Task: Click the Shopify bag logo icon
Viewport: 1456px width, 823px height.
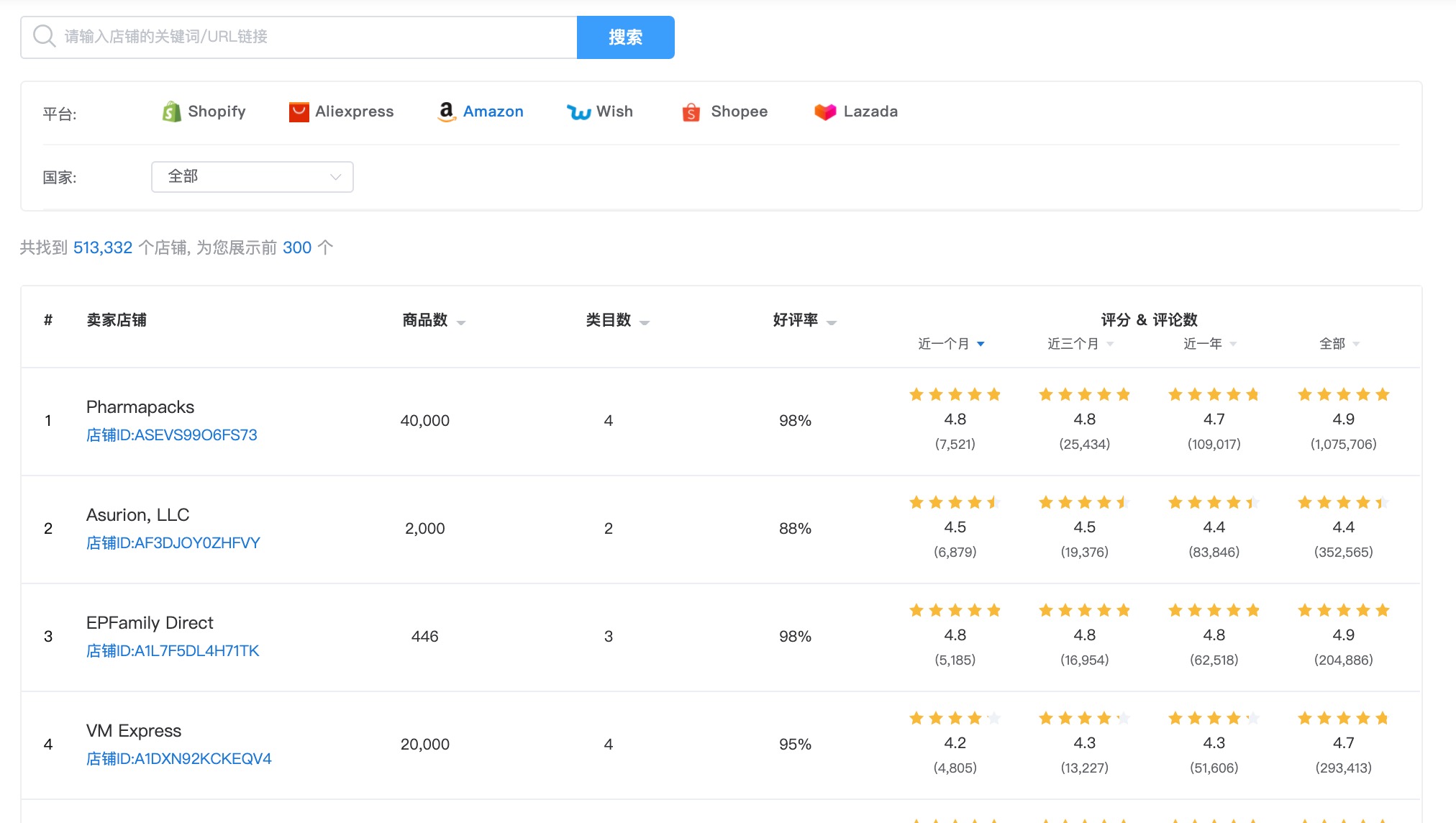Action: [171, 112]
